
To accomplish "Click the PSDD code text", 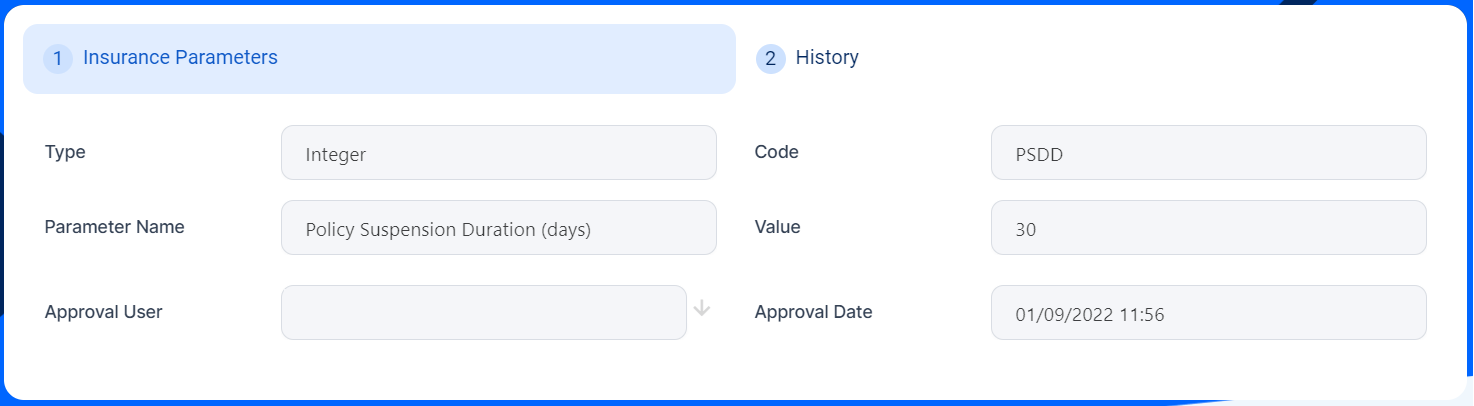I will [1036, 155].
